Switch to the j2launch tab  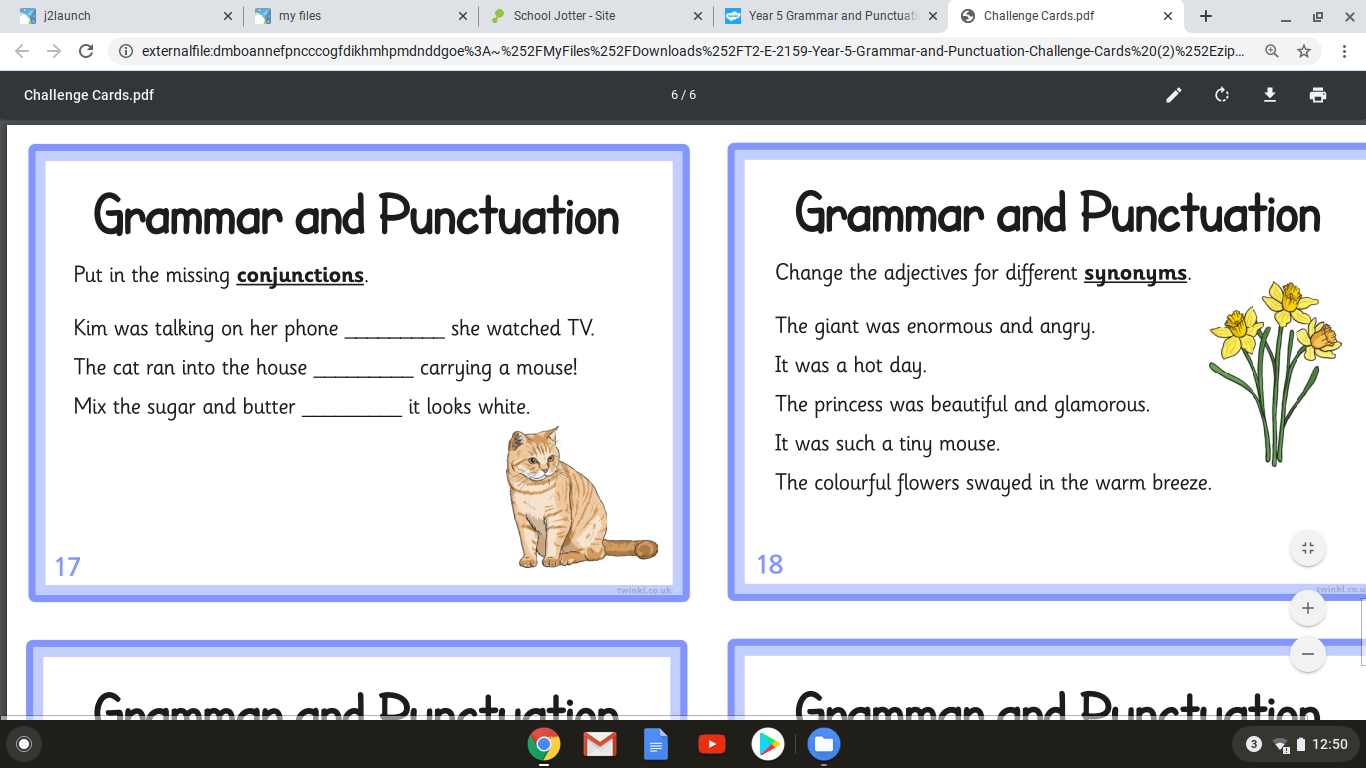pyautogui.click(x=124, y=16)
